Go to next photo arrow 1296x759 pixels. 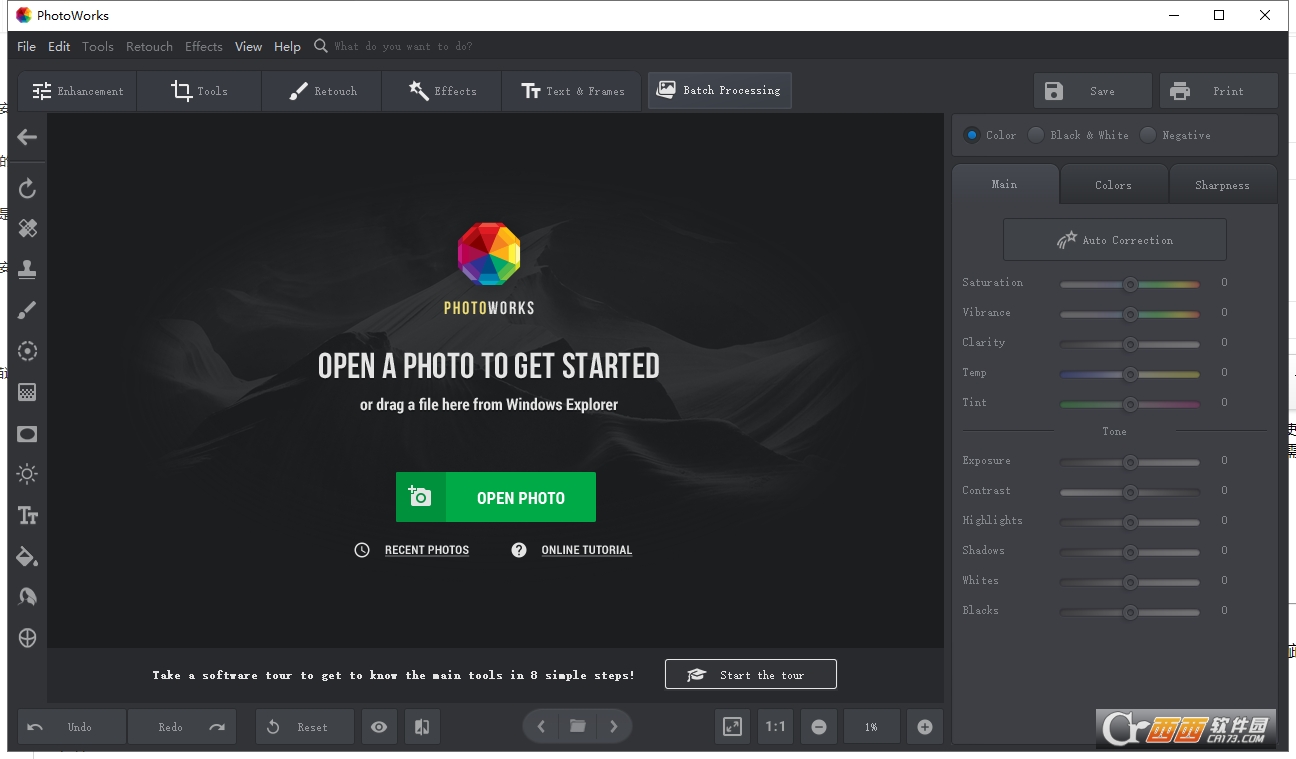614,727
